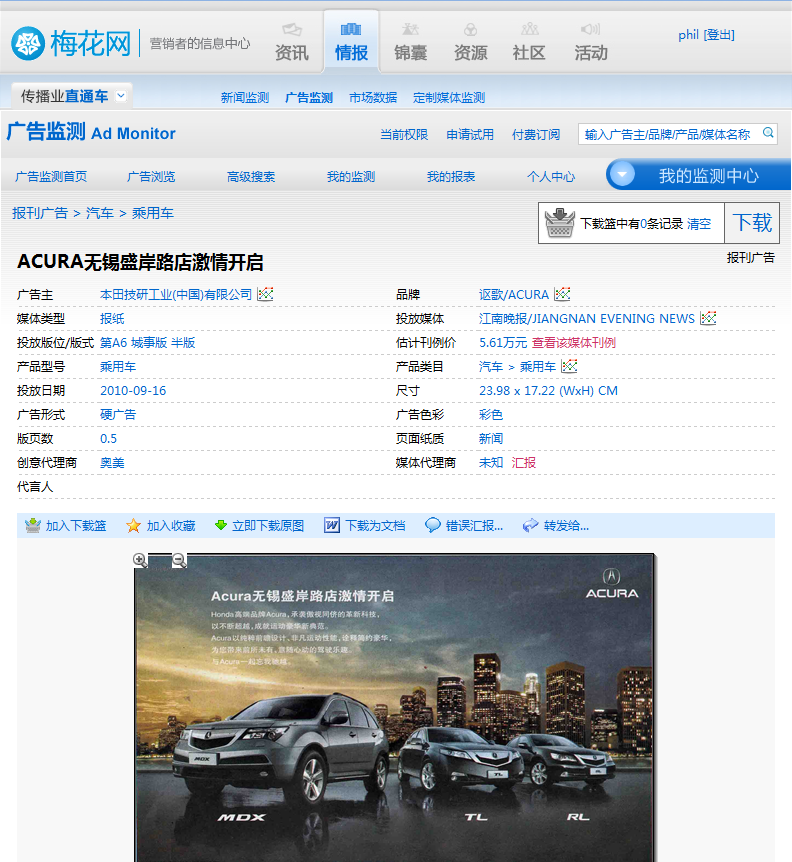The image size is (792, 862).
Task: Click the large 下载 button
Action: coord(752,223)
